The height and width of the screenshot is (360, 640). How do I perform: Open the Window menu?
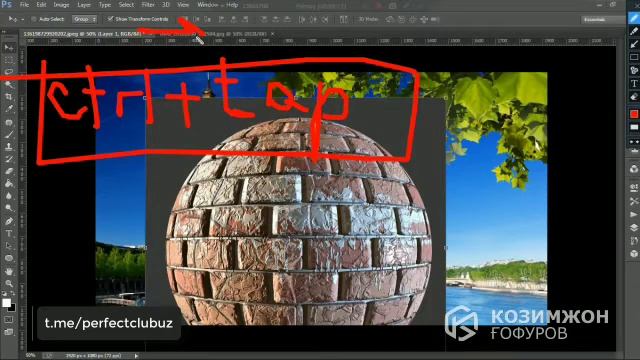(x=207, y=5)
